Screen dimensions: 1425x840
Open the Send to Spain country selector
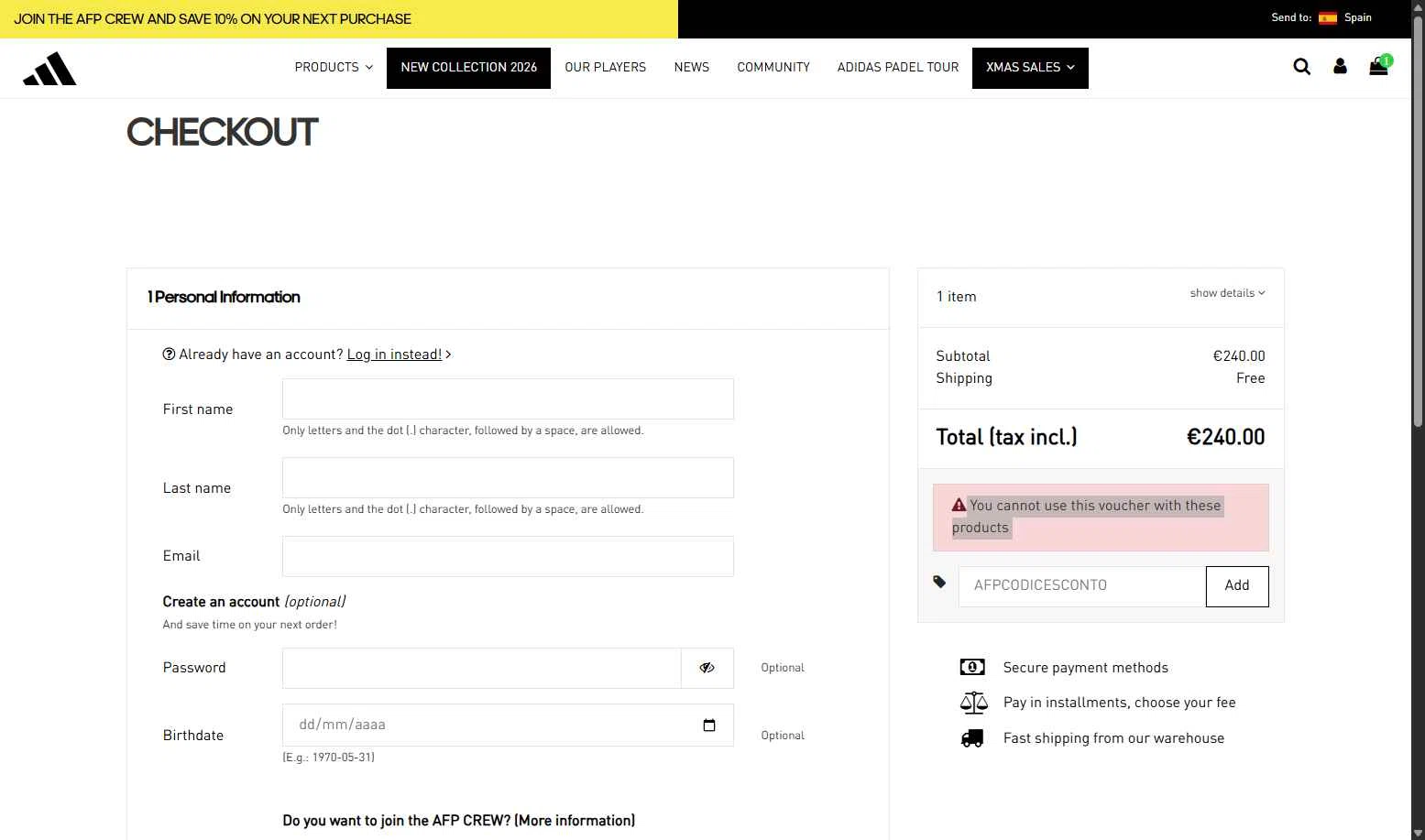pos(1321,17)
